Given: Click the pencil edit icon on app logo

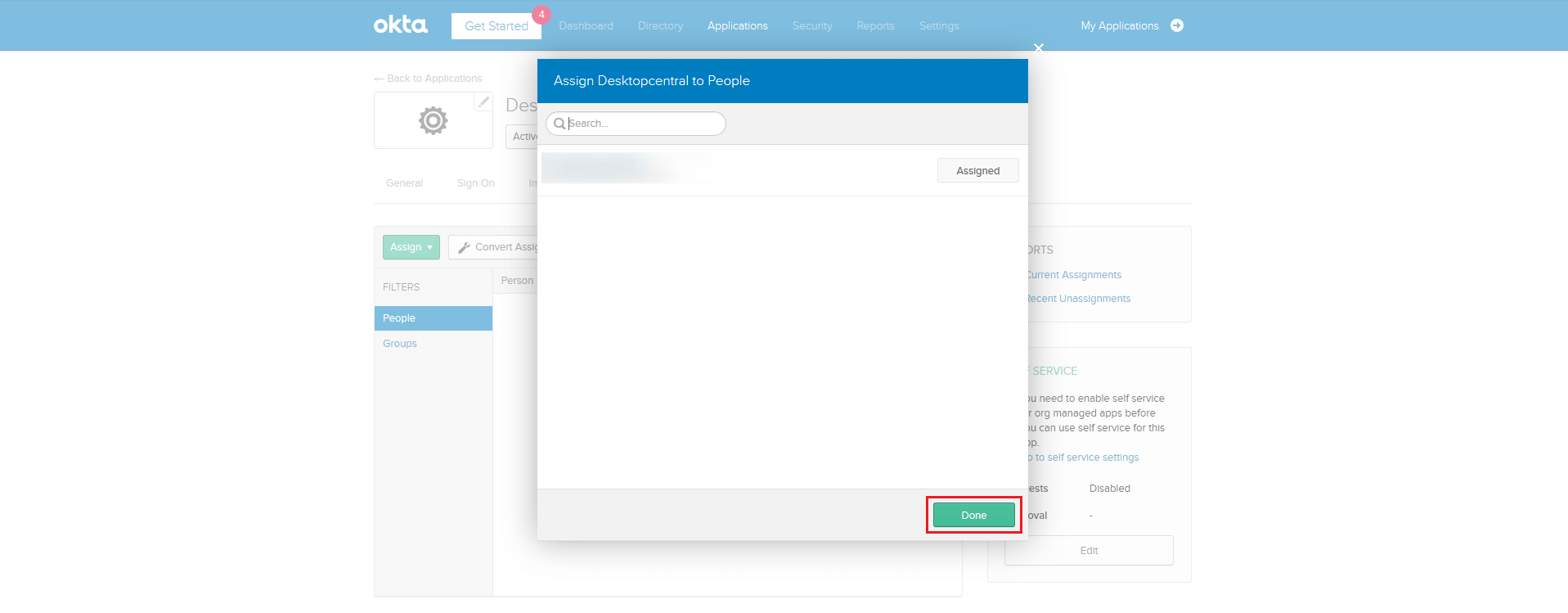Looking at the screenshot, I should (x=484, y=101).
